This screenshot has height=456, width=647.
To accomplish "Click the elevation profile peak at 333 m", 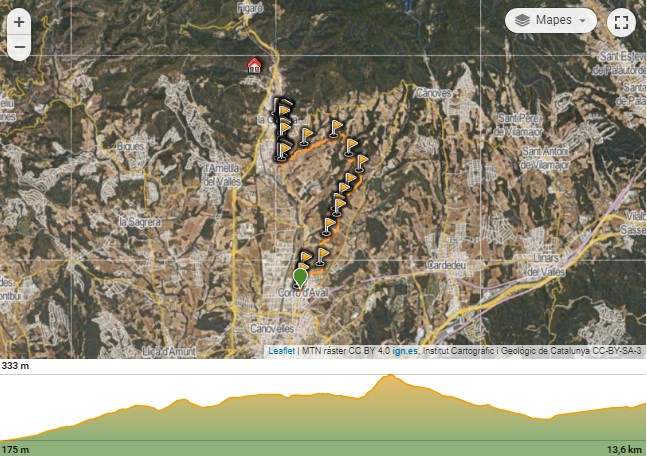I will [x=390, y=376].
